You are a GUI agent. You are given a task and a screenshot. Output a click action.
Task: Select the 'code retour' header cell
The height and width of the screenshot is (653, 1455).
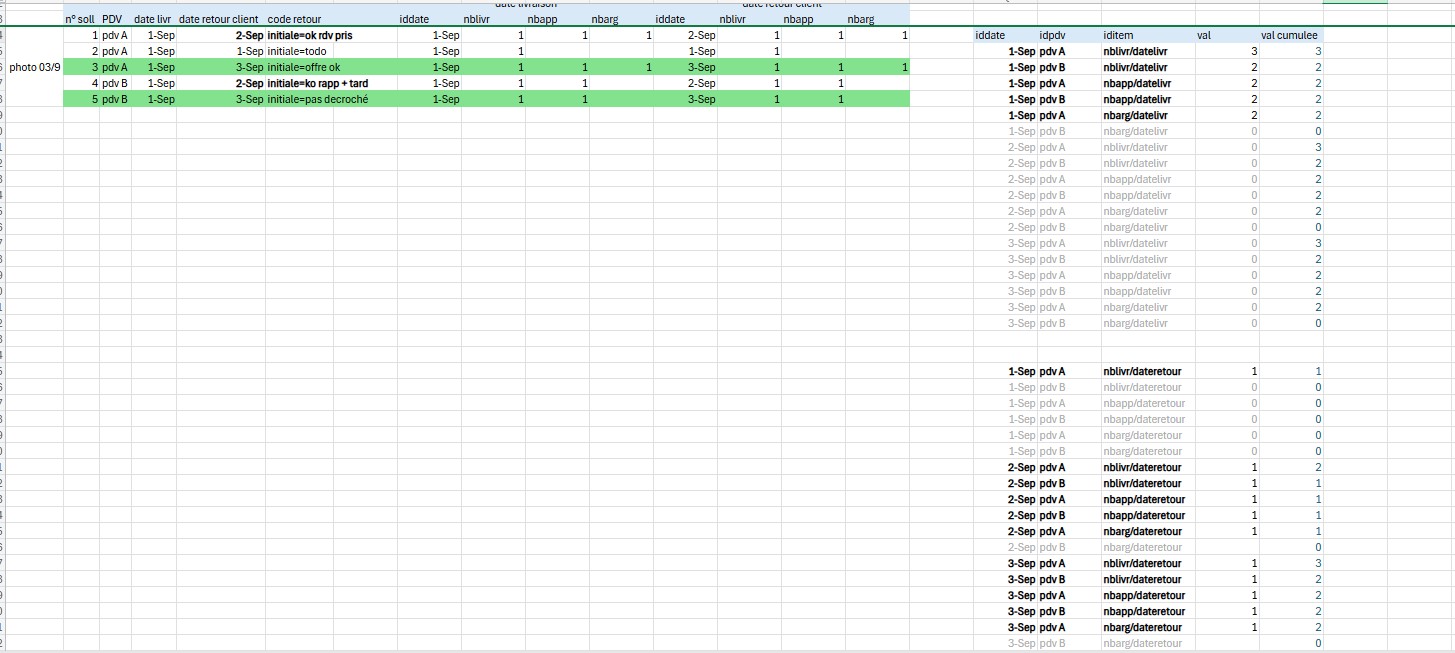(x=295, y=19)
